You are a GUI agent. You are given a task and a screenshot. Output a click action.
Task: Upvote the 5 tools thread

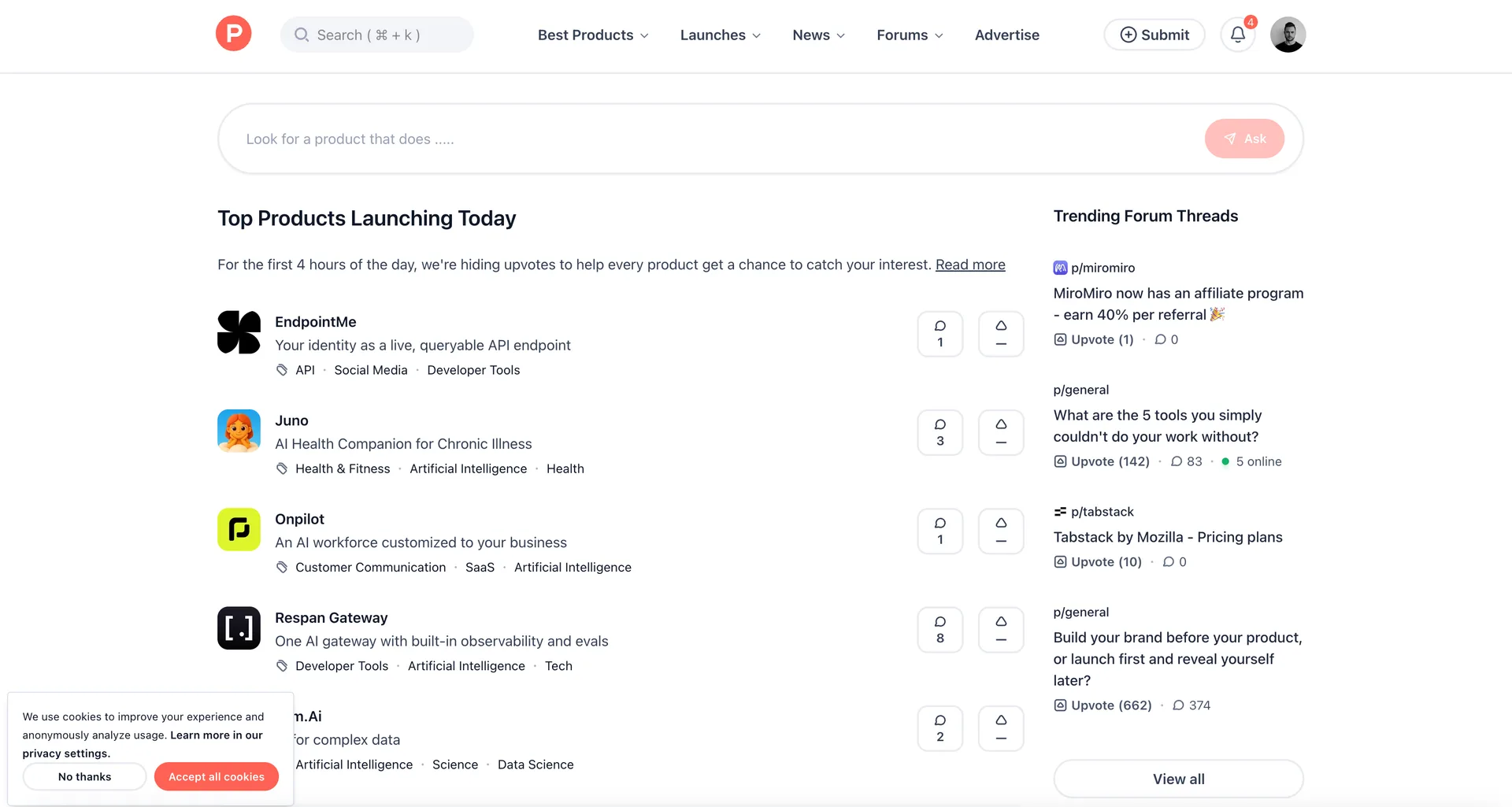pyautogui.click(x=1102, y=461)
